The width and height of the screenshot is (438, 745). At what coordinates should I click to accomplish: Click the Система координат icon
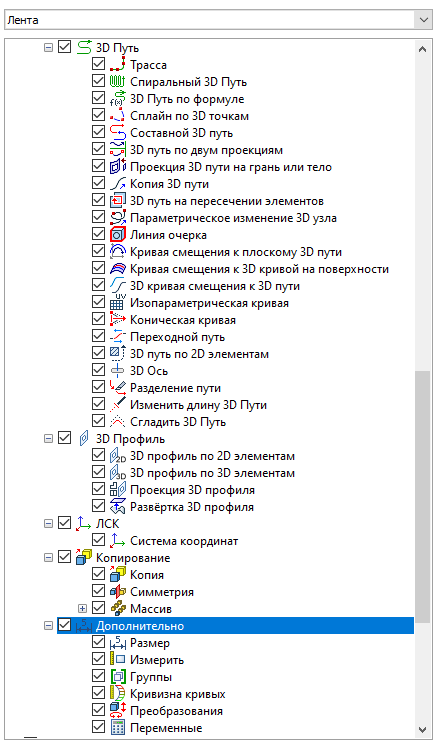point(117,541)
